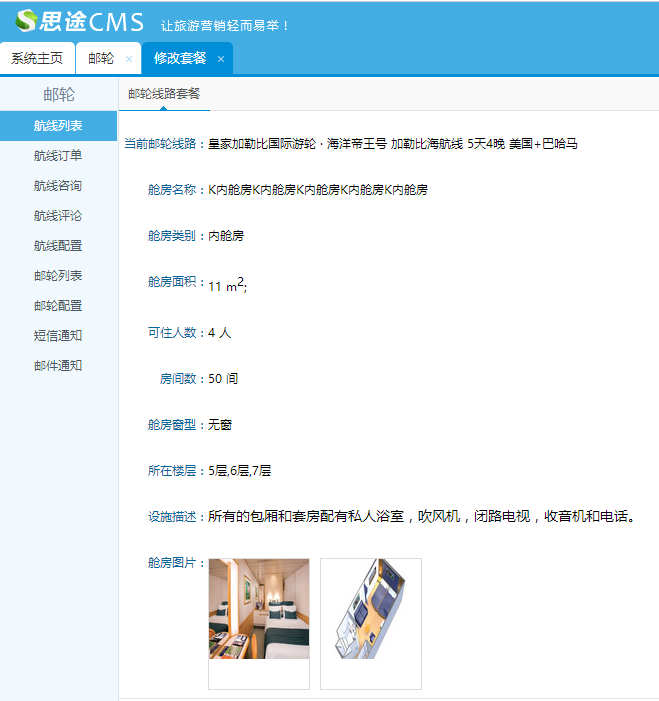Select the 修改套餐 tab

click(180, 59)
